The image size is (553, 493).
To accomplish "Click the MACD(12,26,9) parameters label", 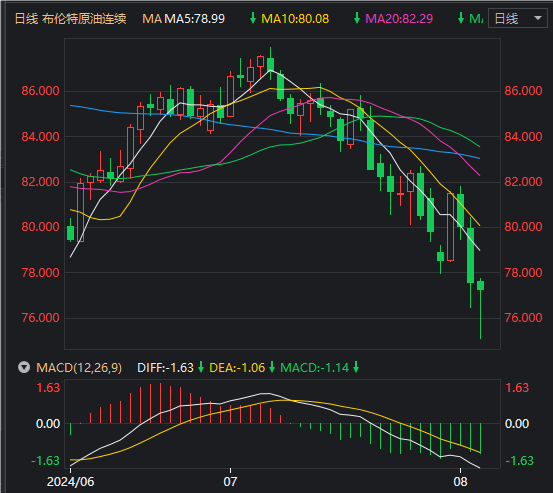I will click(79, 368).
